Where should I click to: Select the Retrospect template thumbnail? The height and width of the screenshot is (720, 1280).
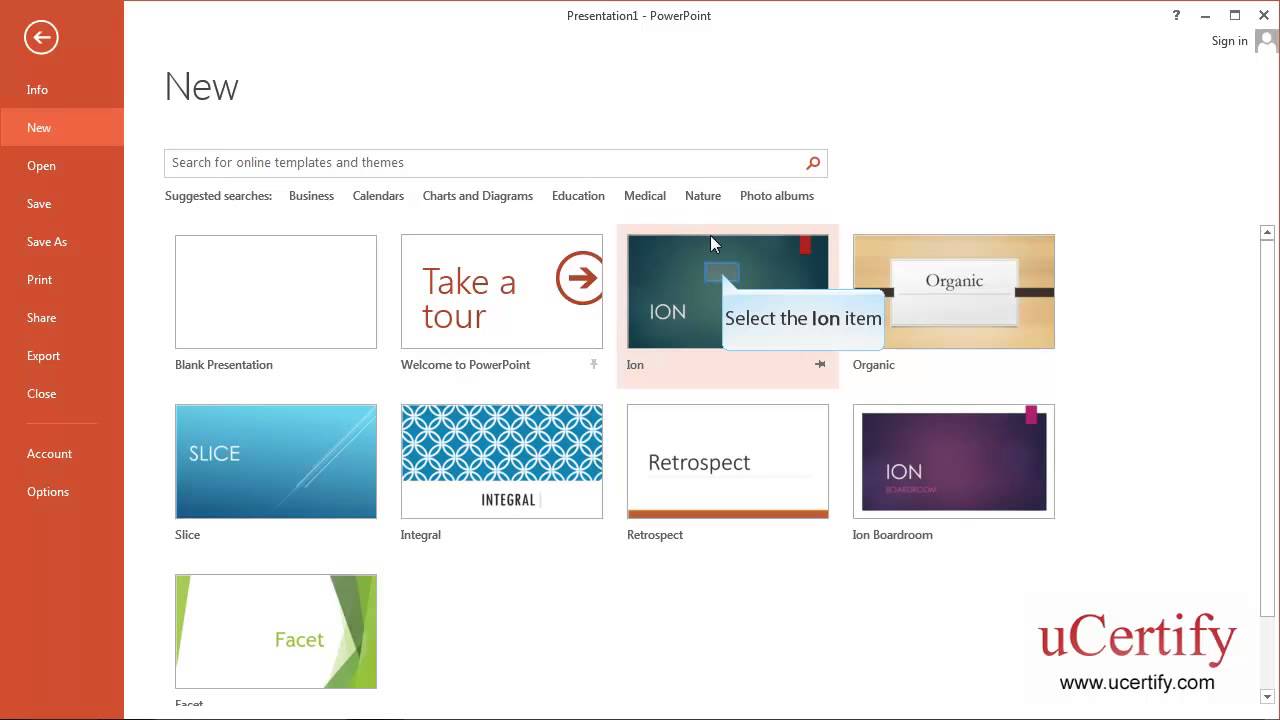[x=728, y=462]
